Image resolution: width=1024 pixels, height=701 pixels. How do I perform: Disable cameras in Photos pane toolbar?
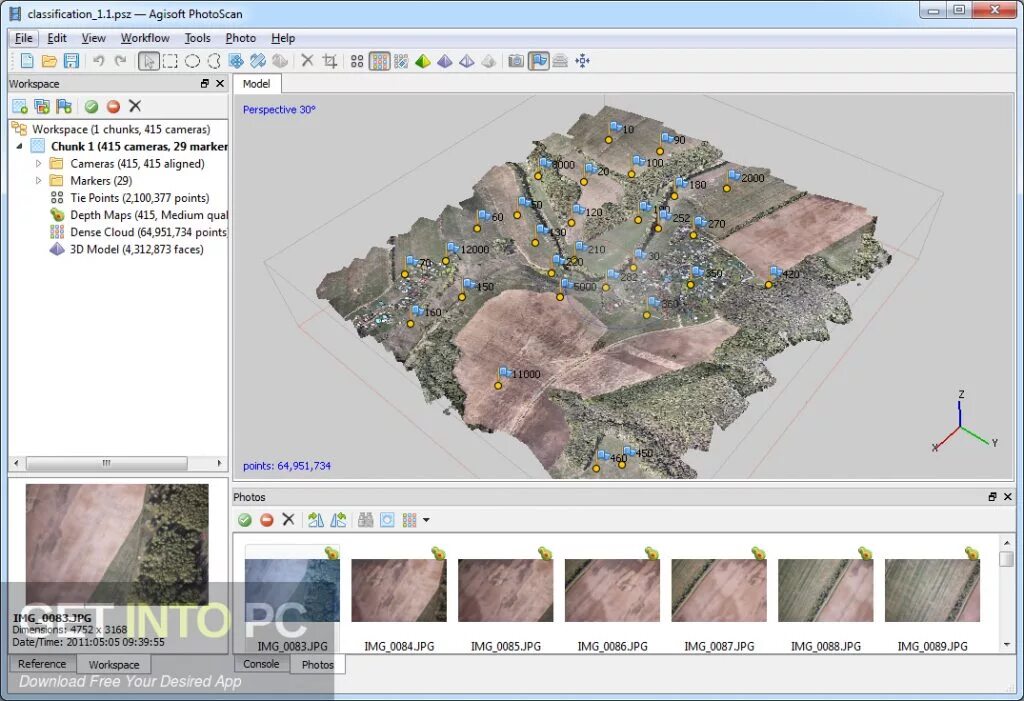pos(266,520)
